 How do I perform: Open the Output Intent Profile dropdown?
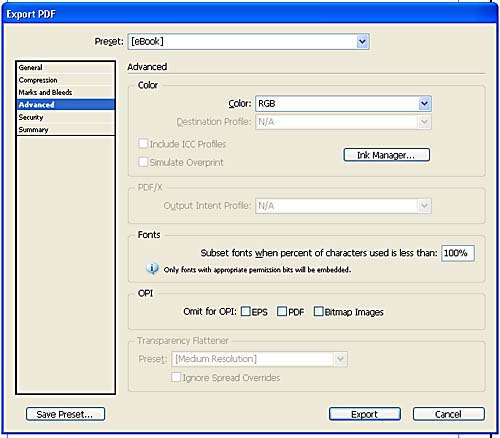tap(343, 206)
